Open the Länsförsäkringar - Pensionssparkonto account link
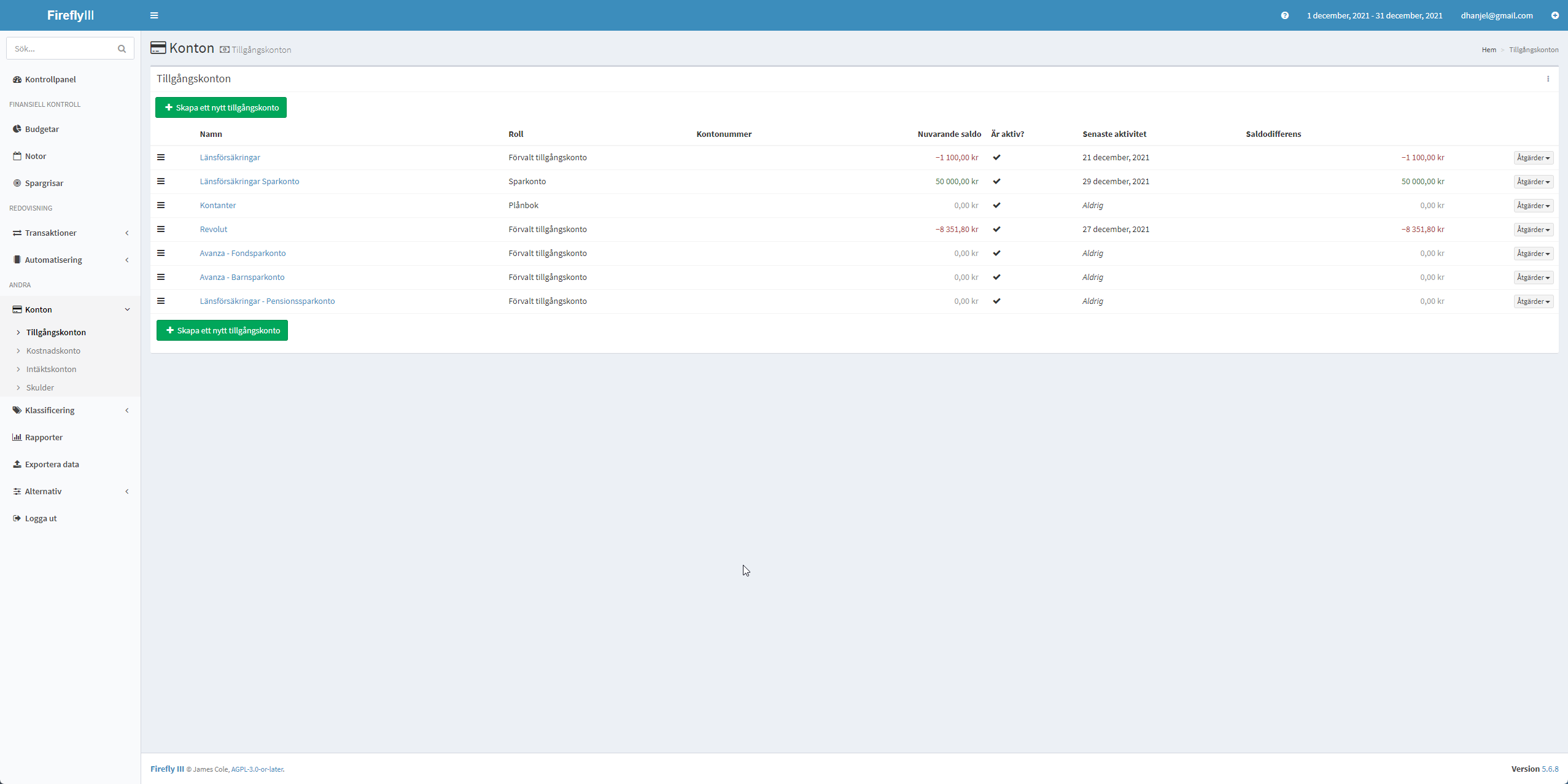Viewport: 1568px width, 784px height. (x=267, y=301)
